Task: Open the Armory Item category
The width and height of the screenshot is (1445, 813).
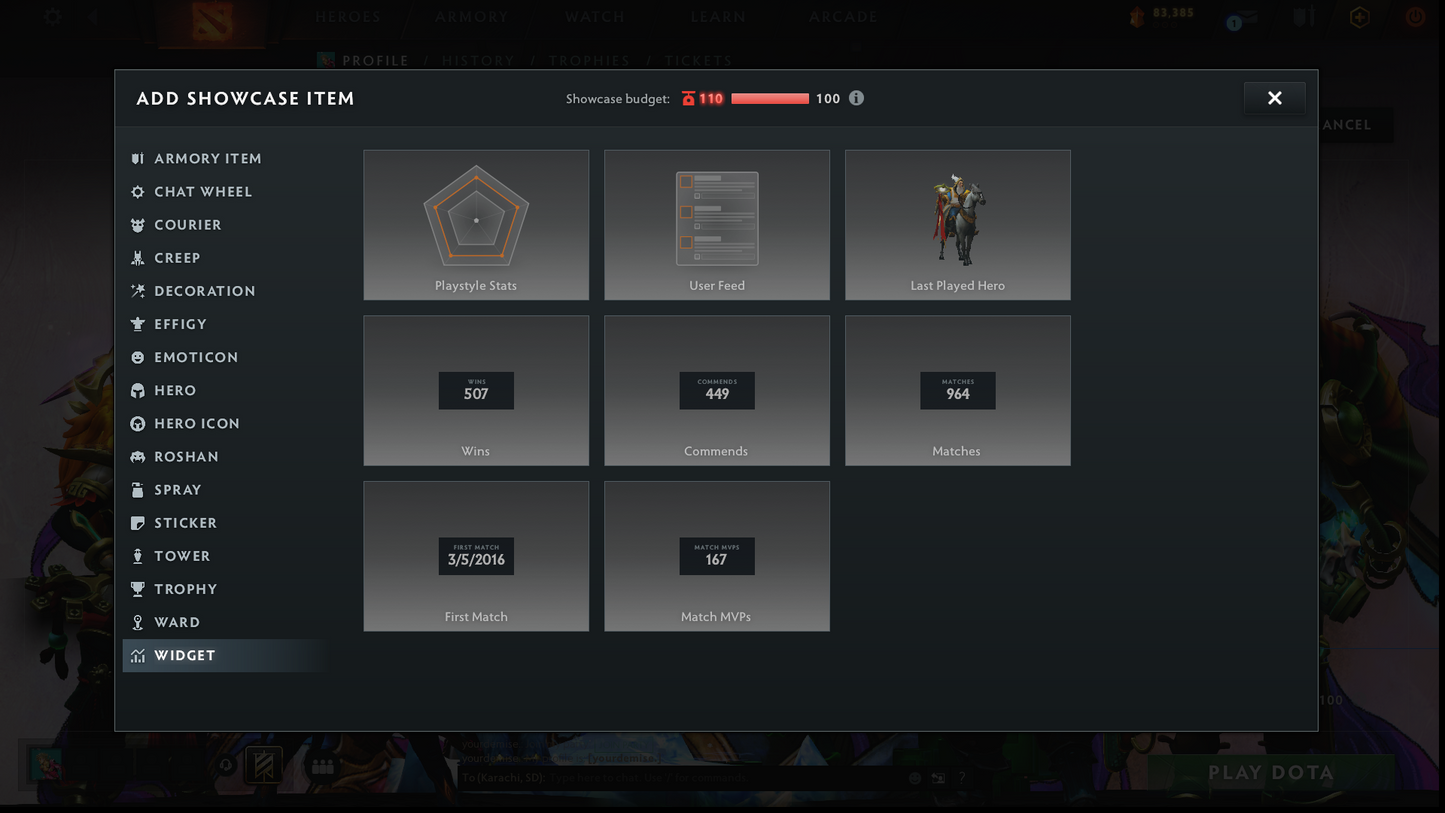Action: (x=223, y=159)
